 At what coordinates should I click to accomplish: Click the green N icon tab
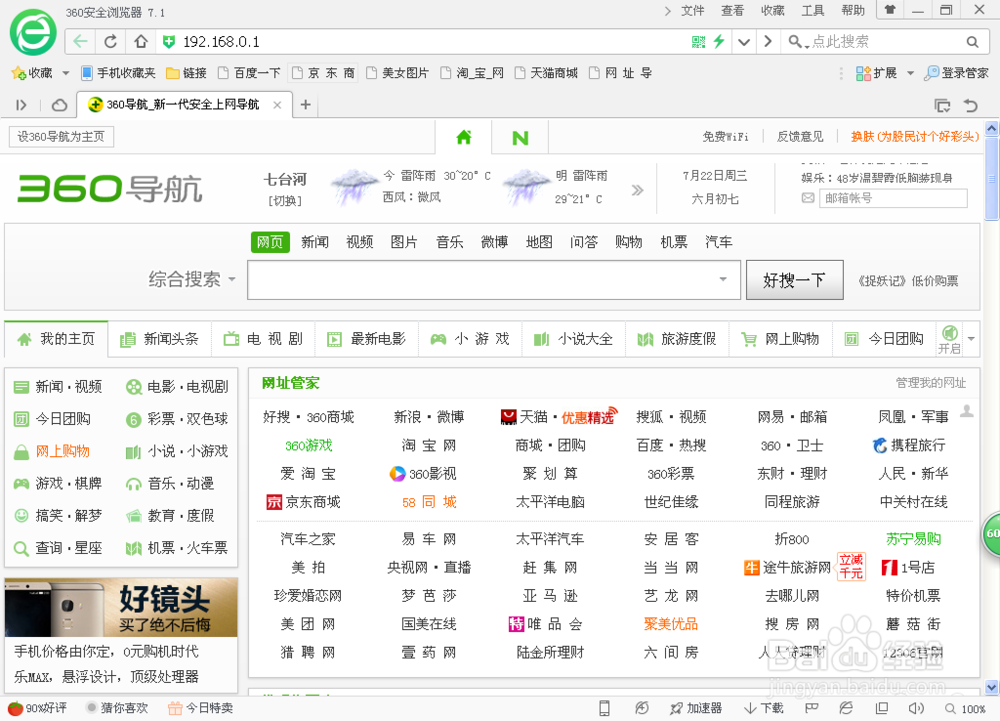520,138
